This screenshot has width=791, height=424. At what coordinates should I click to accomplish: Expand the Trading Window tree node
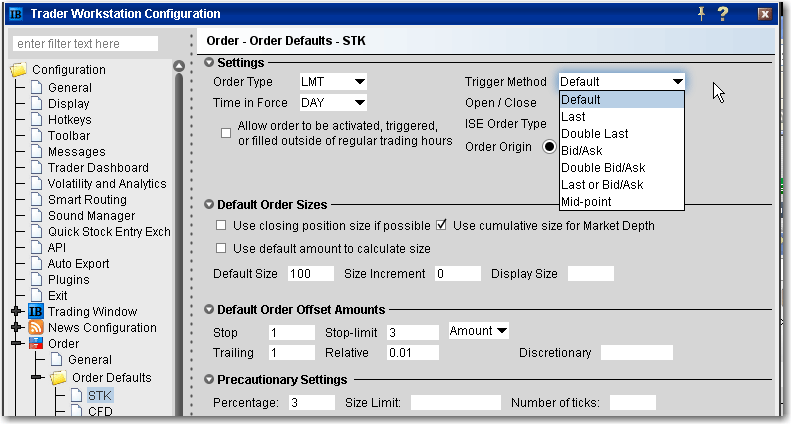(x=17, y=311)
